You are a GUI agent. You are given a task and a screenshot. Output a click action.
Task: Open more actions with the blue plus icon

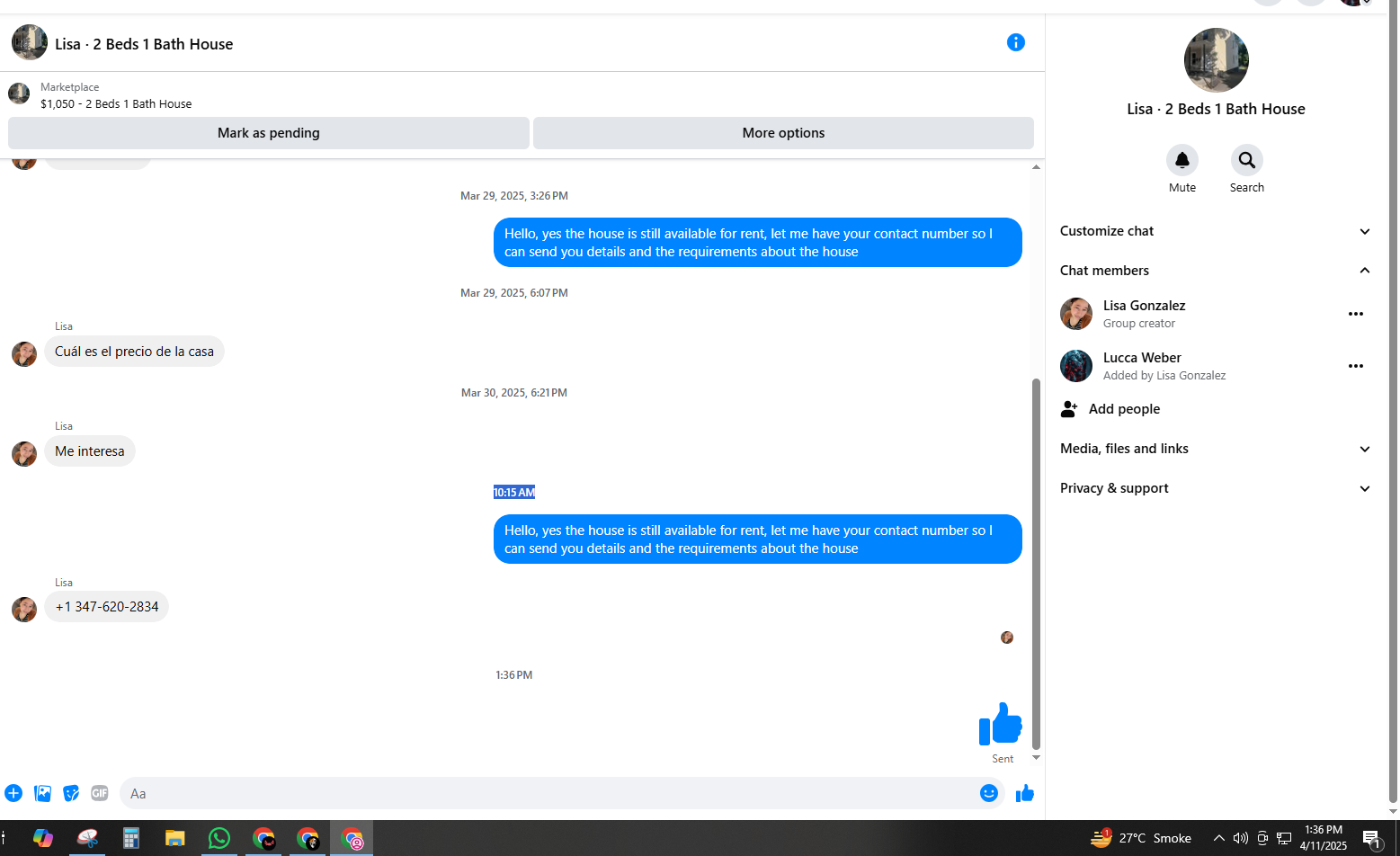pos(13,793)
